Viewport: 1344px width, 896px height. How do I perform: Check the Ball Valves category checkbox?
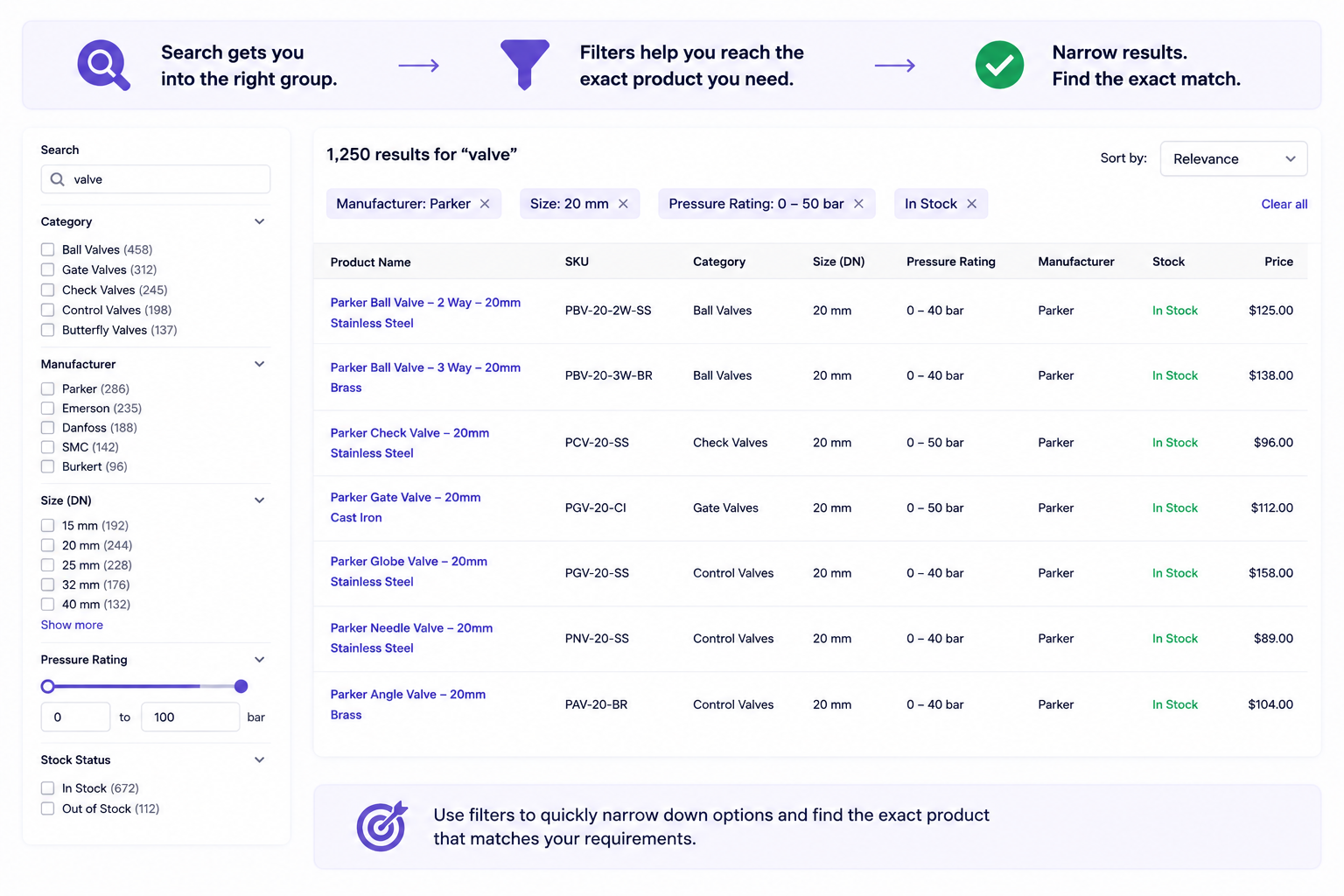[x=48, y=249]
